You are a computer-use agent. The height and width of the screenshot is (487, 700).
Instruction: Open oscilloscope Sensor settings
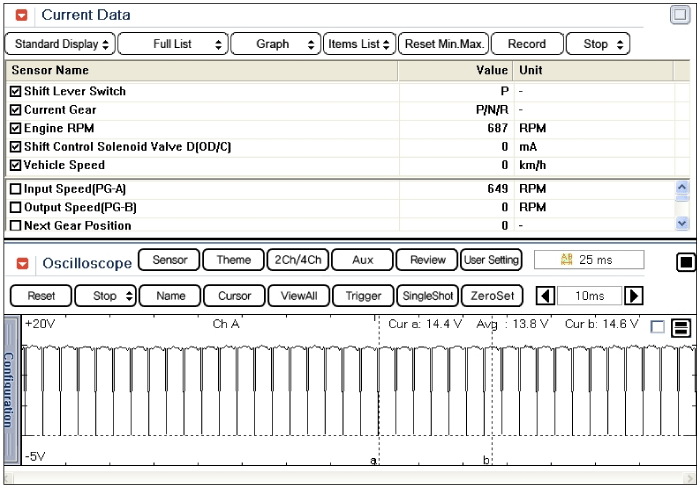[169, 260]
